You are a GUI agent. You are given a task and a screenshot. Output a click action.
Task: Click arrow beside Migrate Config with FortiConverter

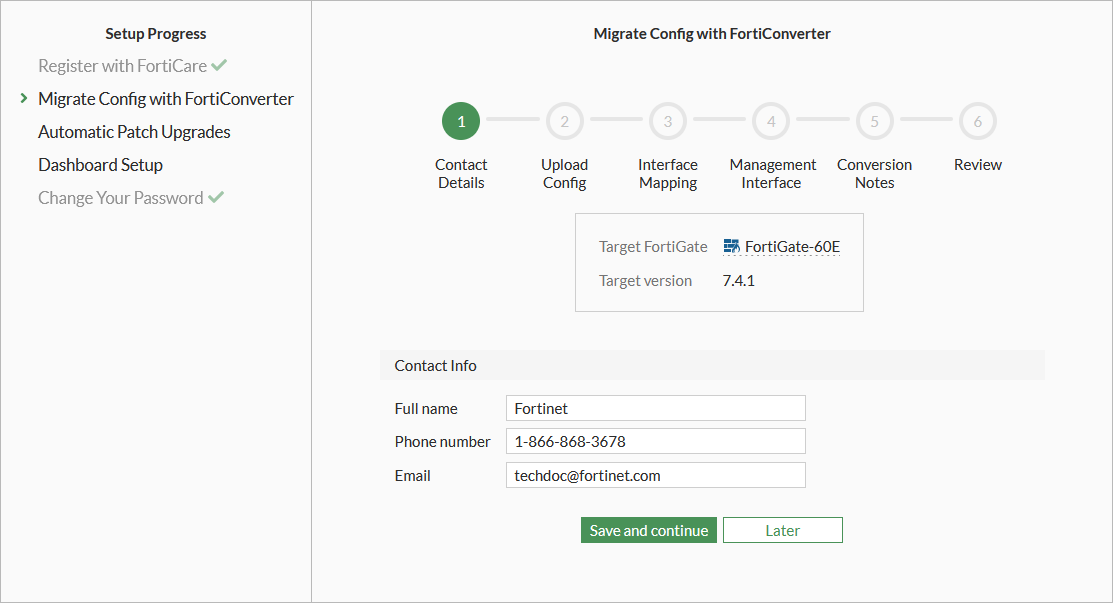point(23,99)
